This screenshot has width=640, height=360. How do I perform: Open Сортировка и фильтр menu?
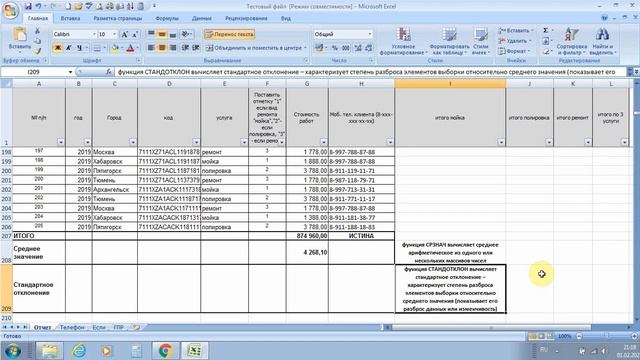571,41
